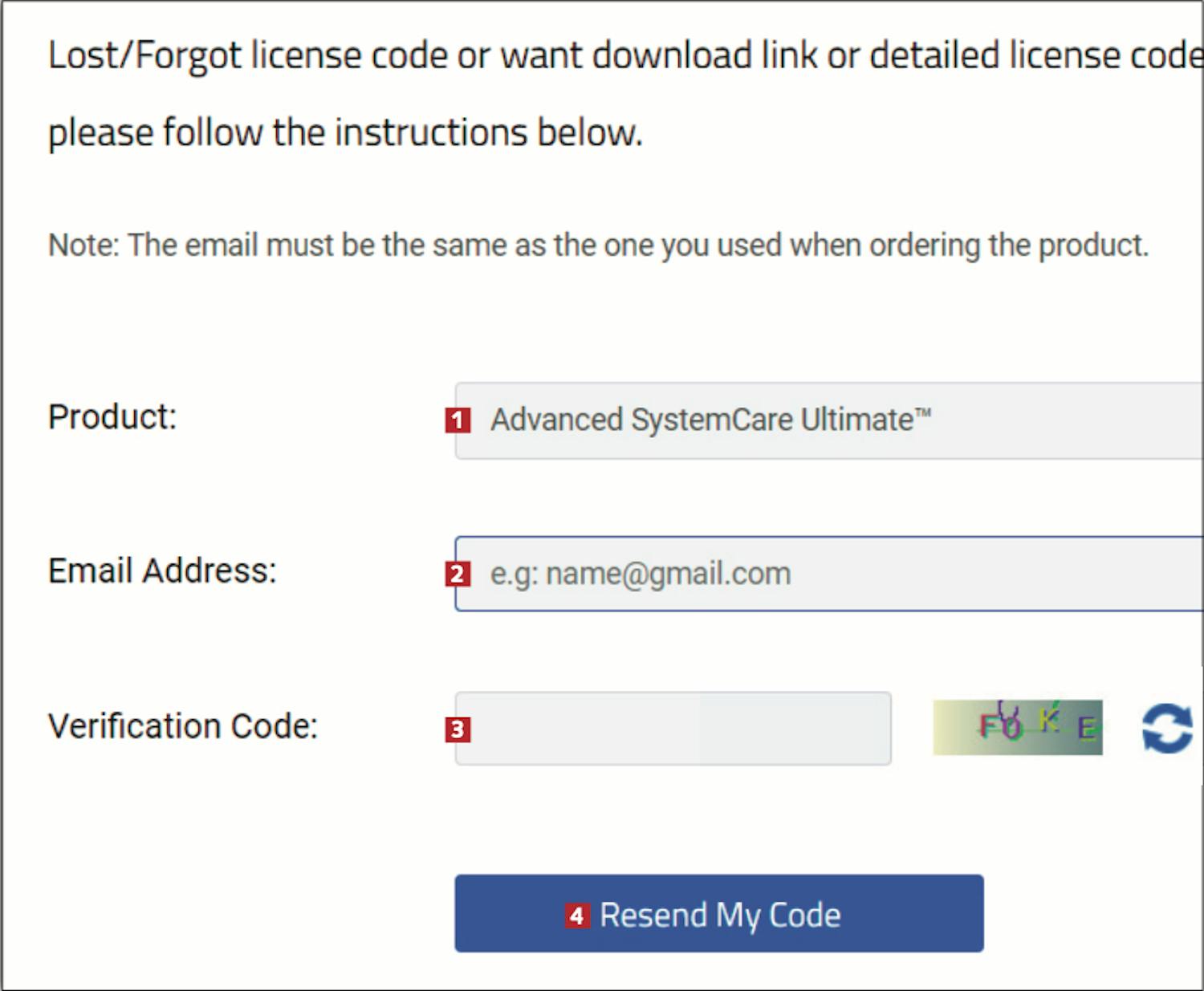
Task: Click the 'please follow the instructions below' text
Action: coord(345,133)
